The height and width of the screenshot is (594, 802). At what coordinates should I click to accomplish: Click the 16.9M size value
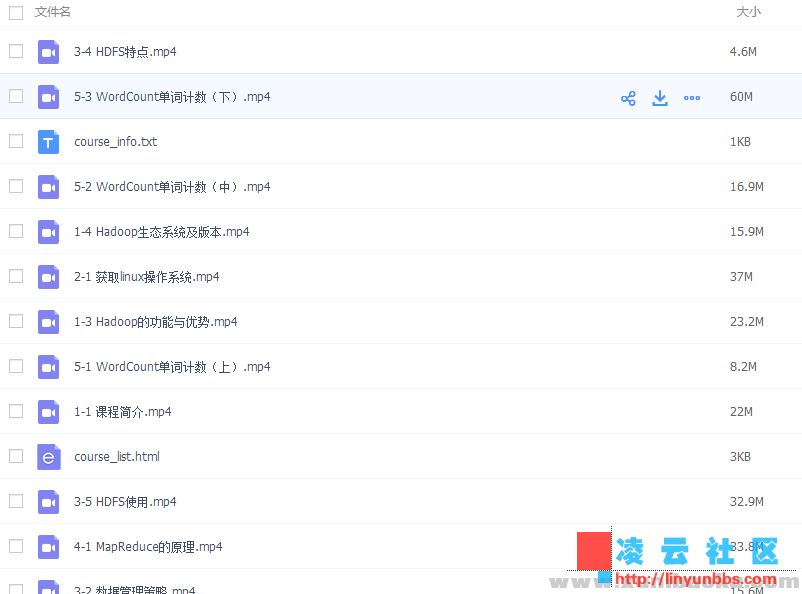(x=747, y=187)
